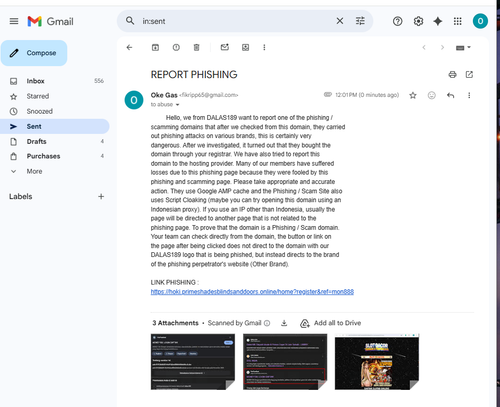Open the Purchases category
This screenshot has width=500, height=407.
[55, 156]
